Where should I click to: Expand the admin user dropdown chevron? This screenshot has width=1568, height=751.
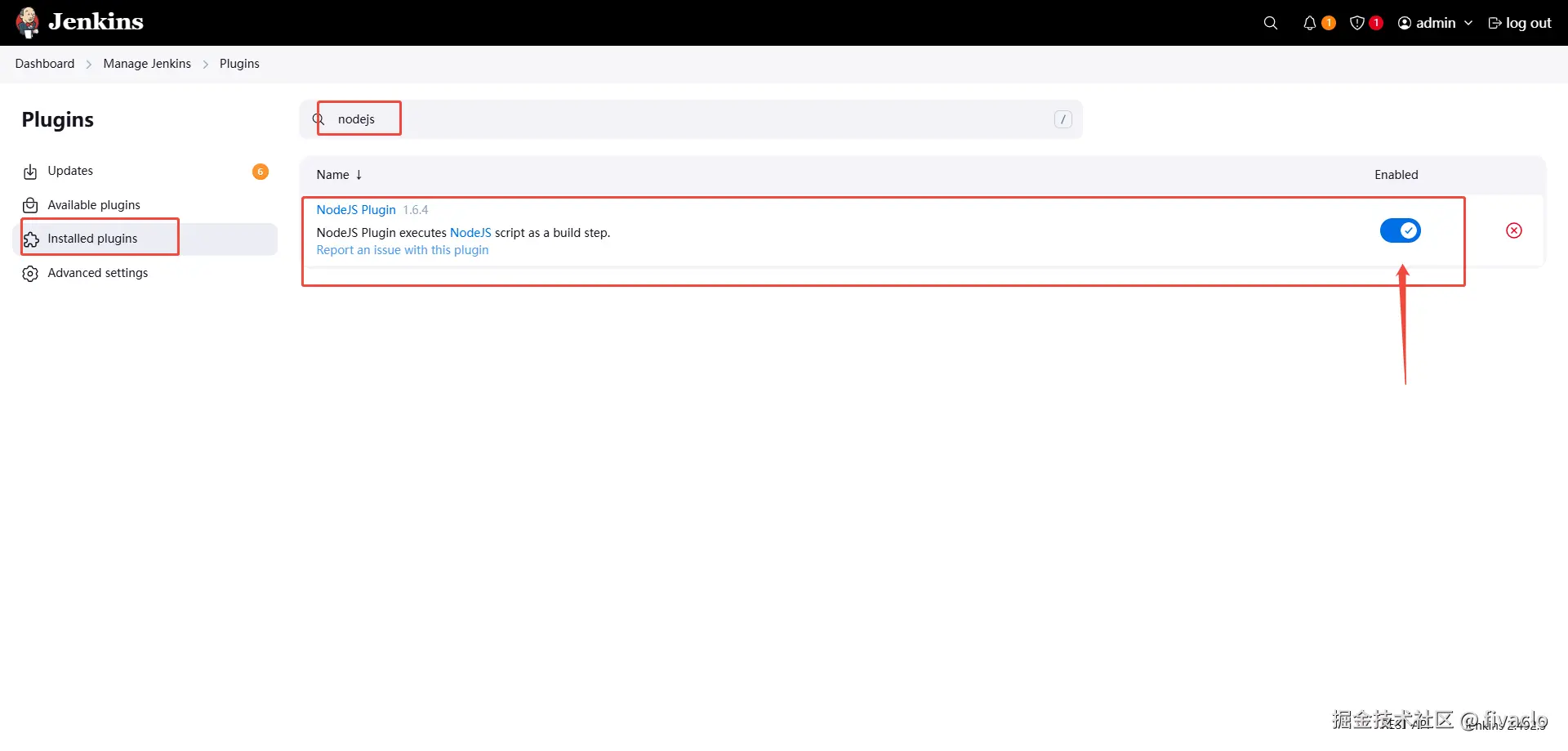(1468, 23)
